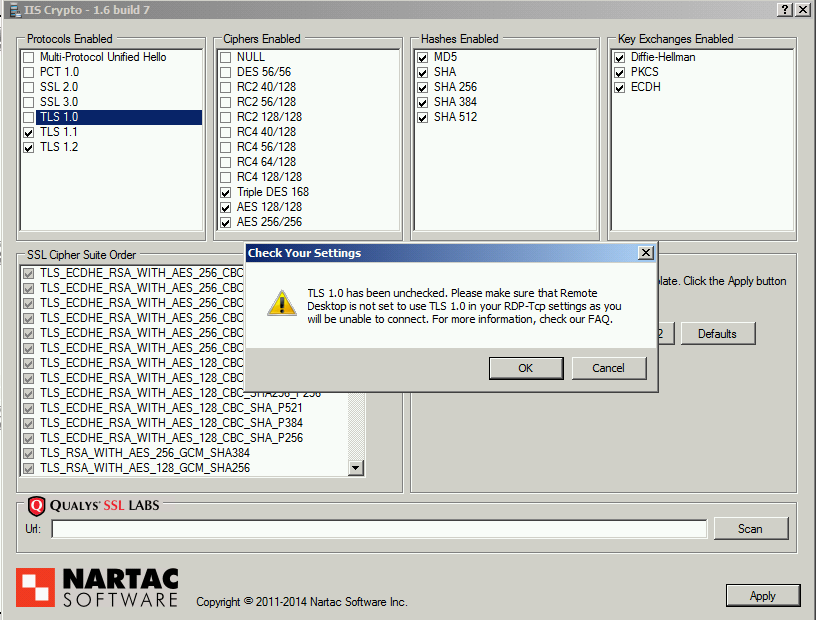The width and height of the screenshot is (816, 620).
Task: Uncheck the SHA 512 hash checkbox
Action: tap(423, 118)
